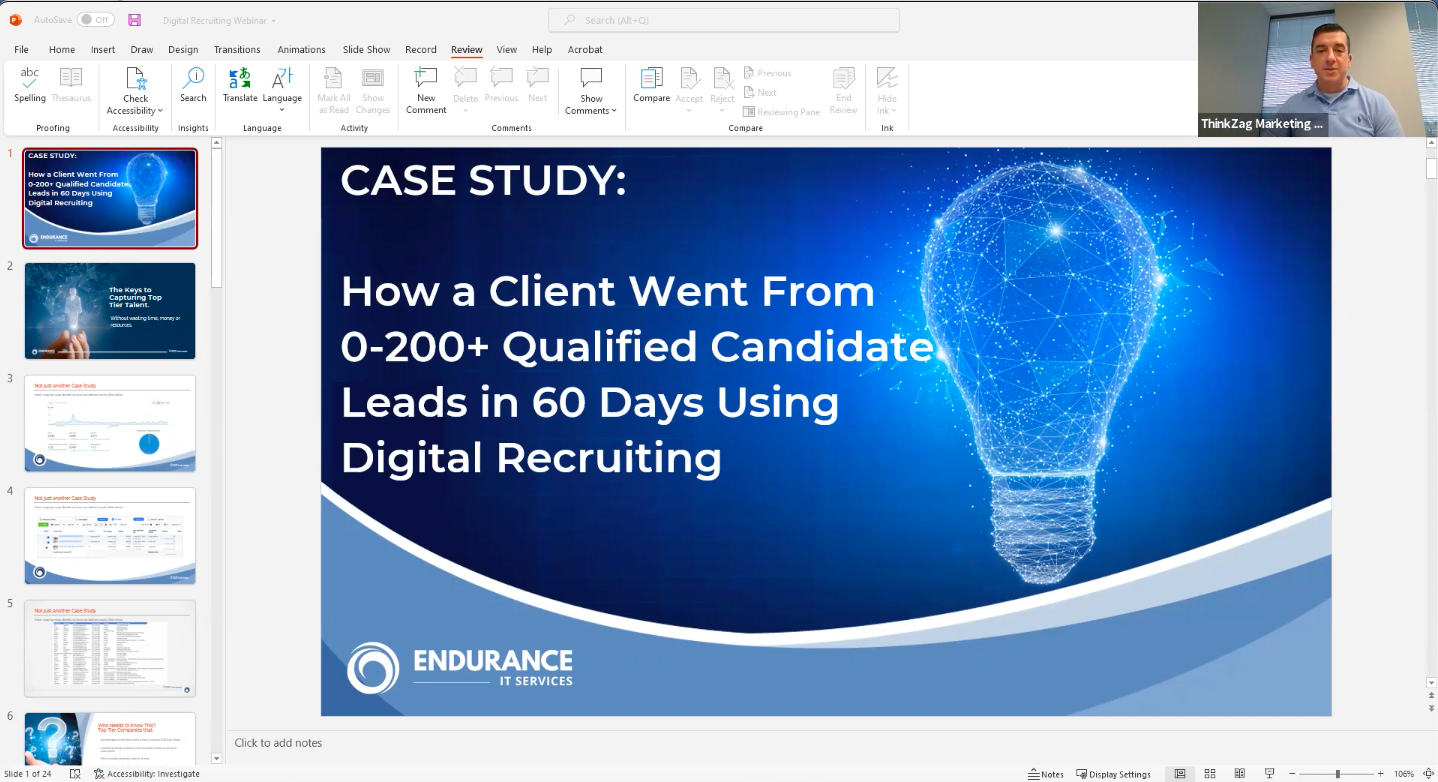Switch to the Home tab

pyautogui.click(x=62, y=49)
